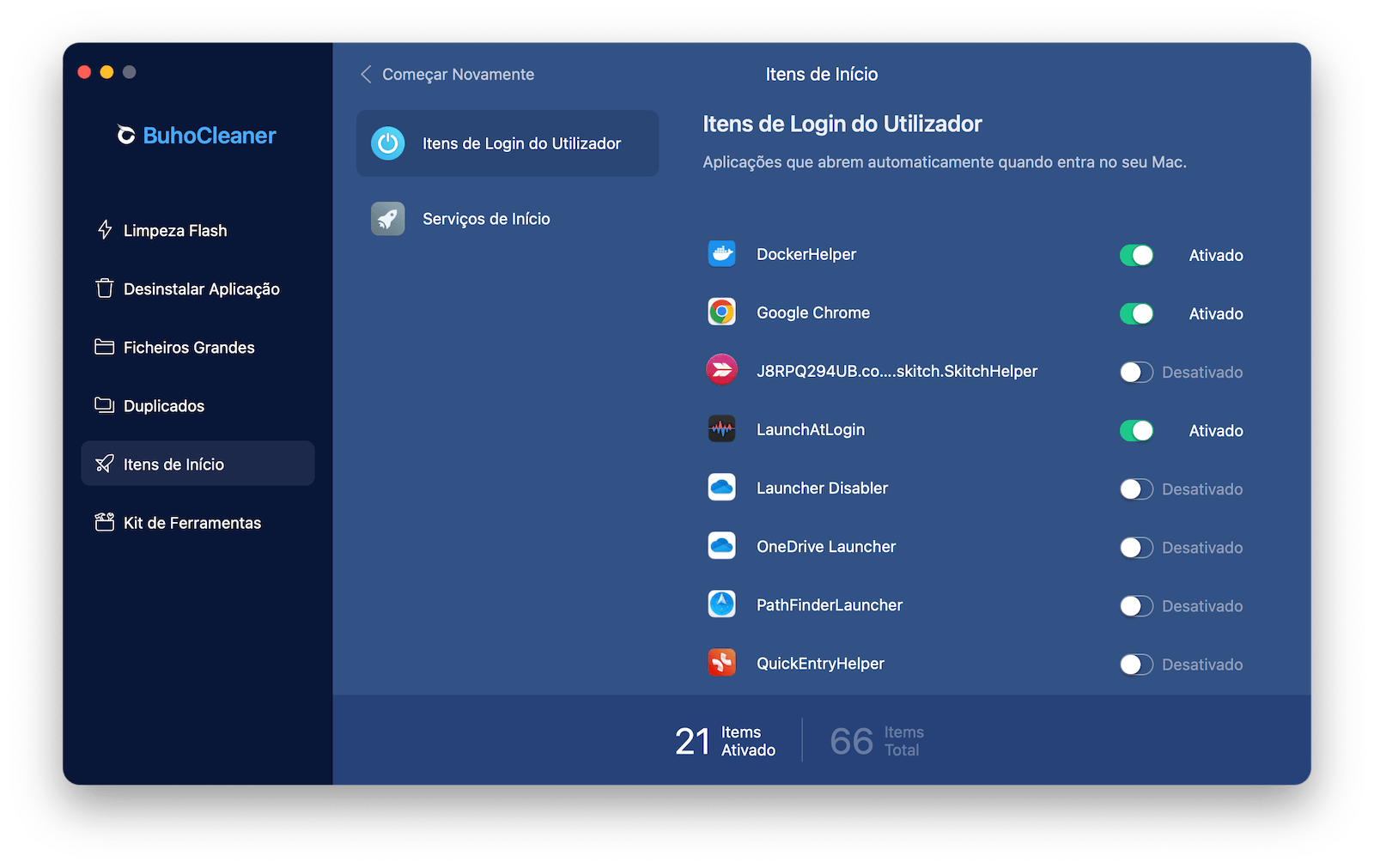Click the QuickEntryHelper name
The image size is (1374, 868).
(820, 663)
